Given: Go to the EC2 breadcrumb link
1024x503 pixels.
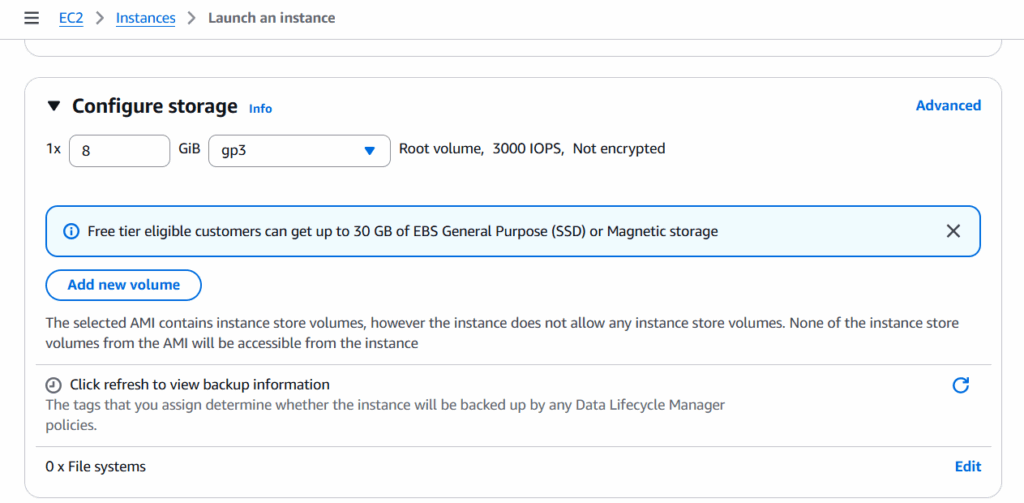Looking at the screenshot, I should pos(71,18).
